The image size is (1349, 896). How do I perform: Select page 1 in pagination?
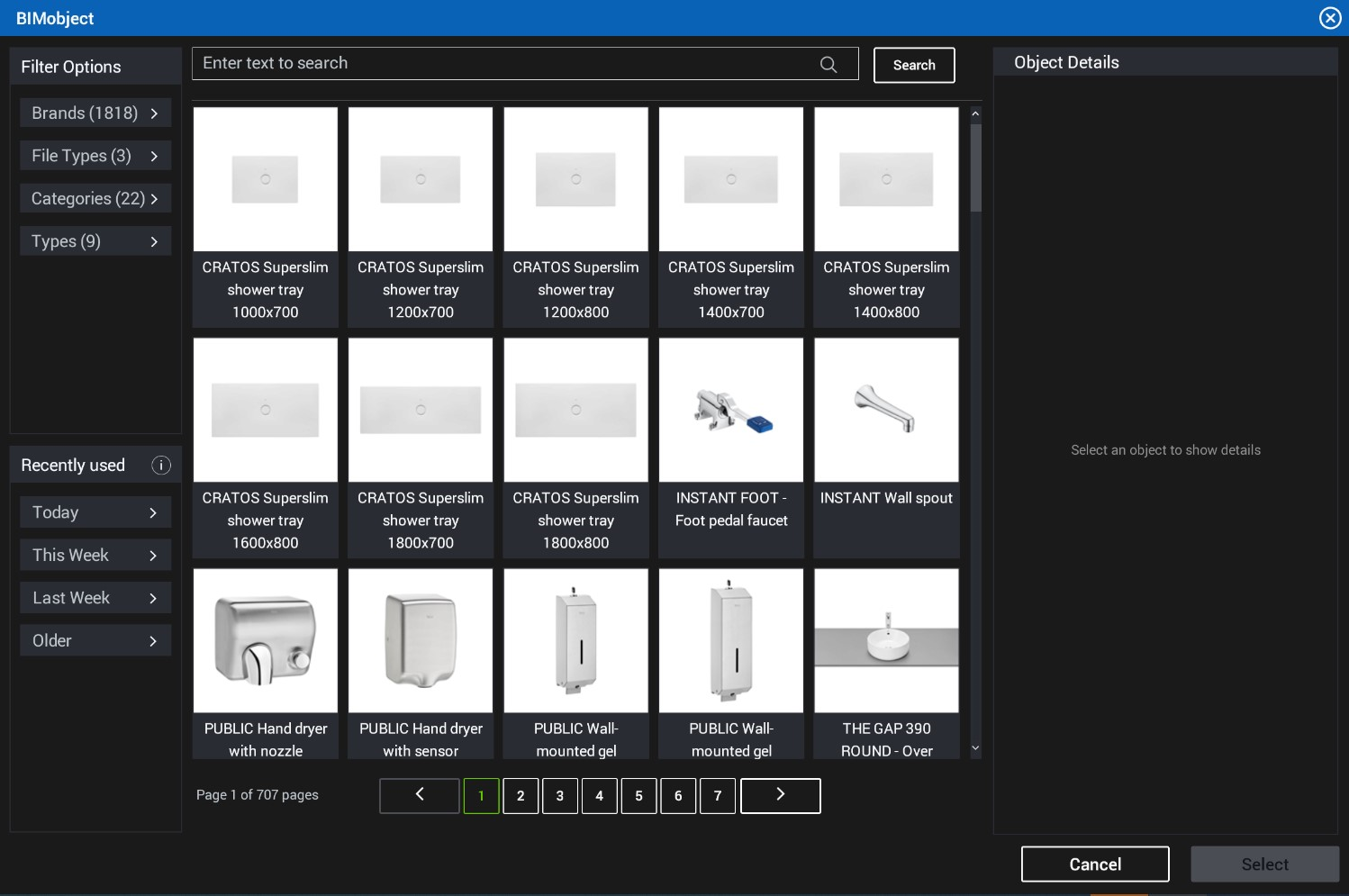coord(482,796)
